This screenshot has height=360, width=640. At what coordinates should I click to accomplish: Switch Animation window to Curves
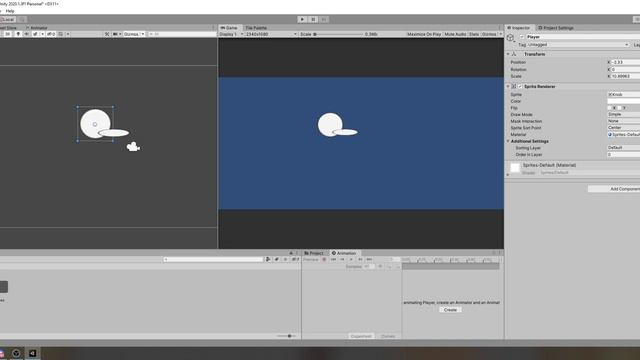tap(388, 336)
